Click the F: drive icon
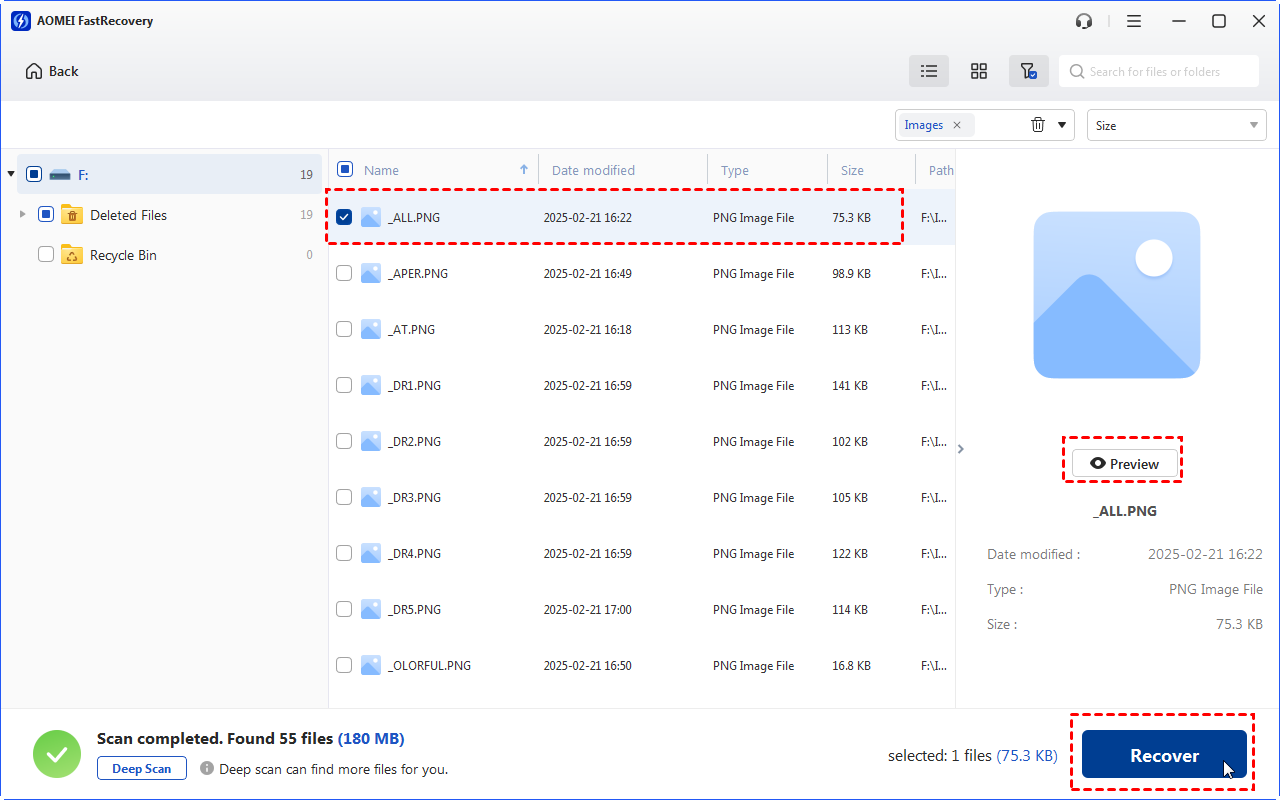1280x800 pixels. (60, 174)
